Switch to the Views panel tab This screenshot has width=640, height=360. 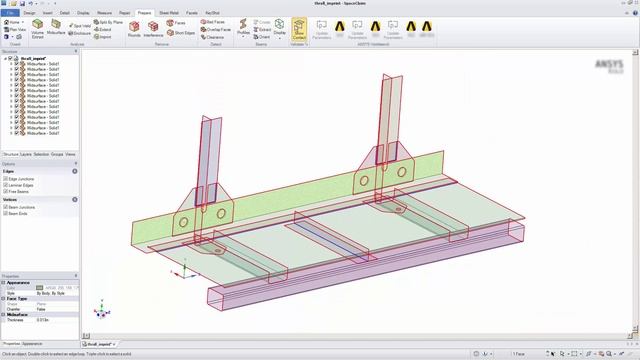pos(70,154)
